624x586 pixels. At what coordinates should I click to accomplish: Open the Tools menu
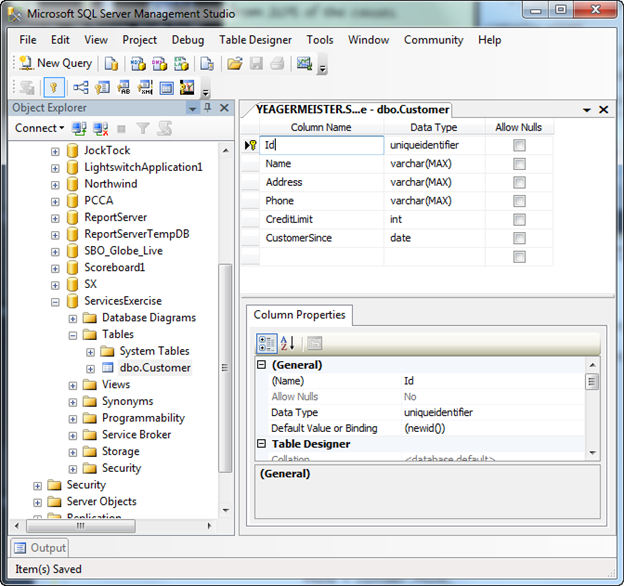[x=320, y=40]
